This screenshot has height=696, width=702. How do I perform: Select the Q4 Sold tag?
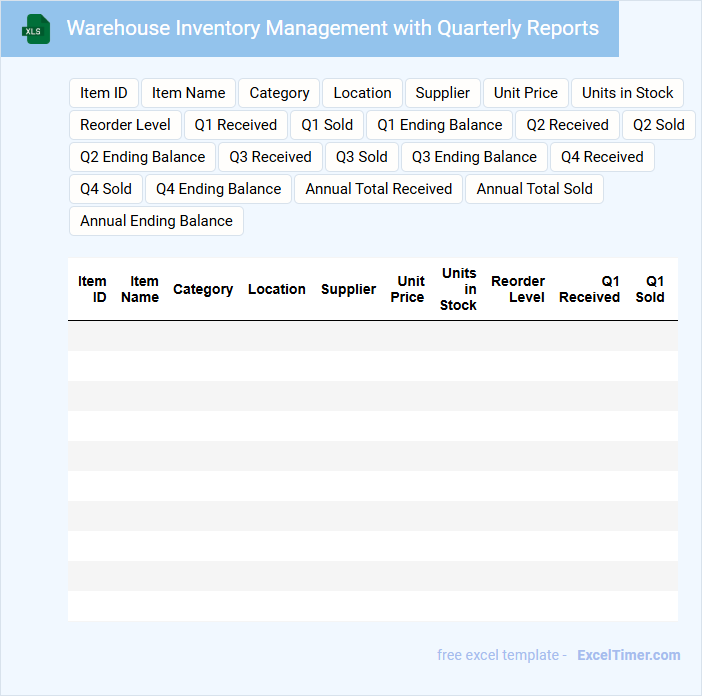pyautogui.click(x=105, y=189)
